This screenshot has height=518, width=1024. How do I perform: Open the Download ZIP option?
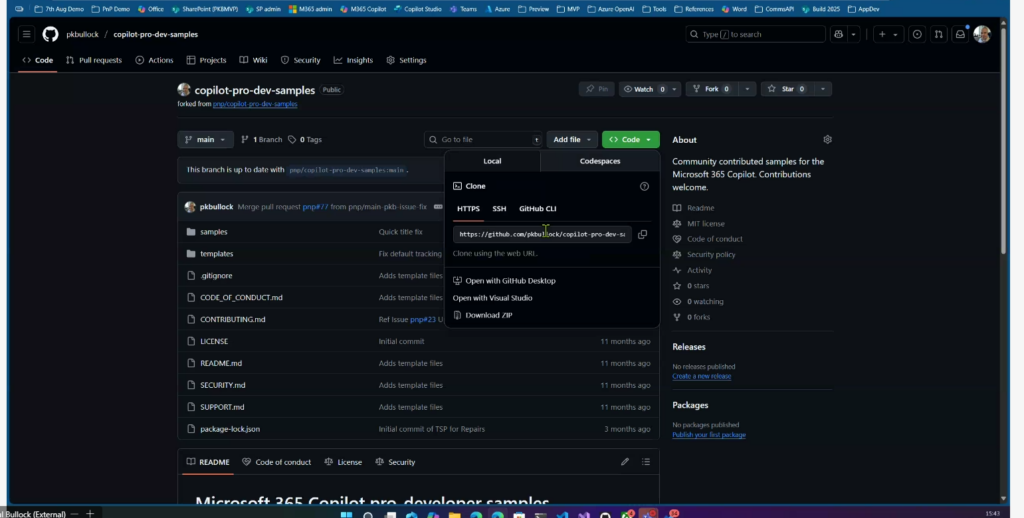tap(482, 315)
